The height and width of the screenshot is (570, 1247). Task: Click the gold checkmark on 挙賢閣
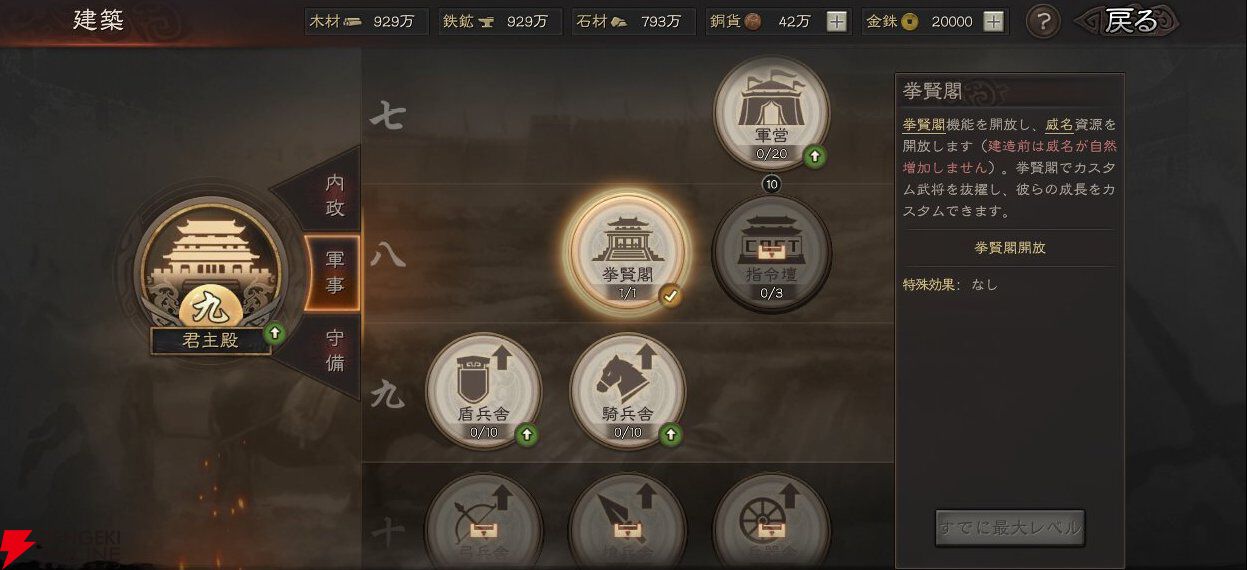pos(670,295)
